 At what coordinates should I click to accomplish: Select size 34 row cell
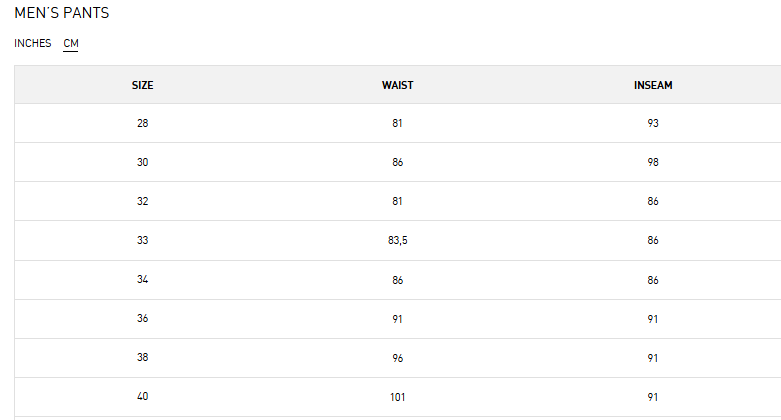(142, 280)
